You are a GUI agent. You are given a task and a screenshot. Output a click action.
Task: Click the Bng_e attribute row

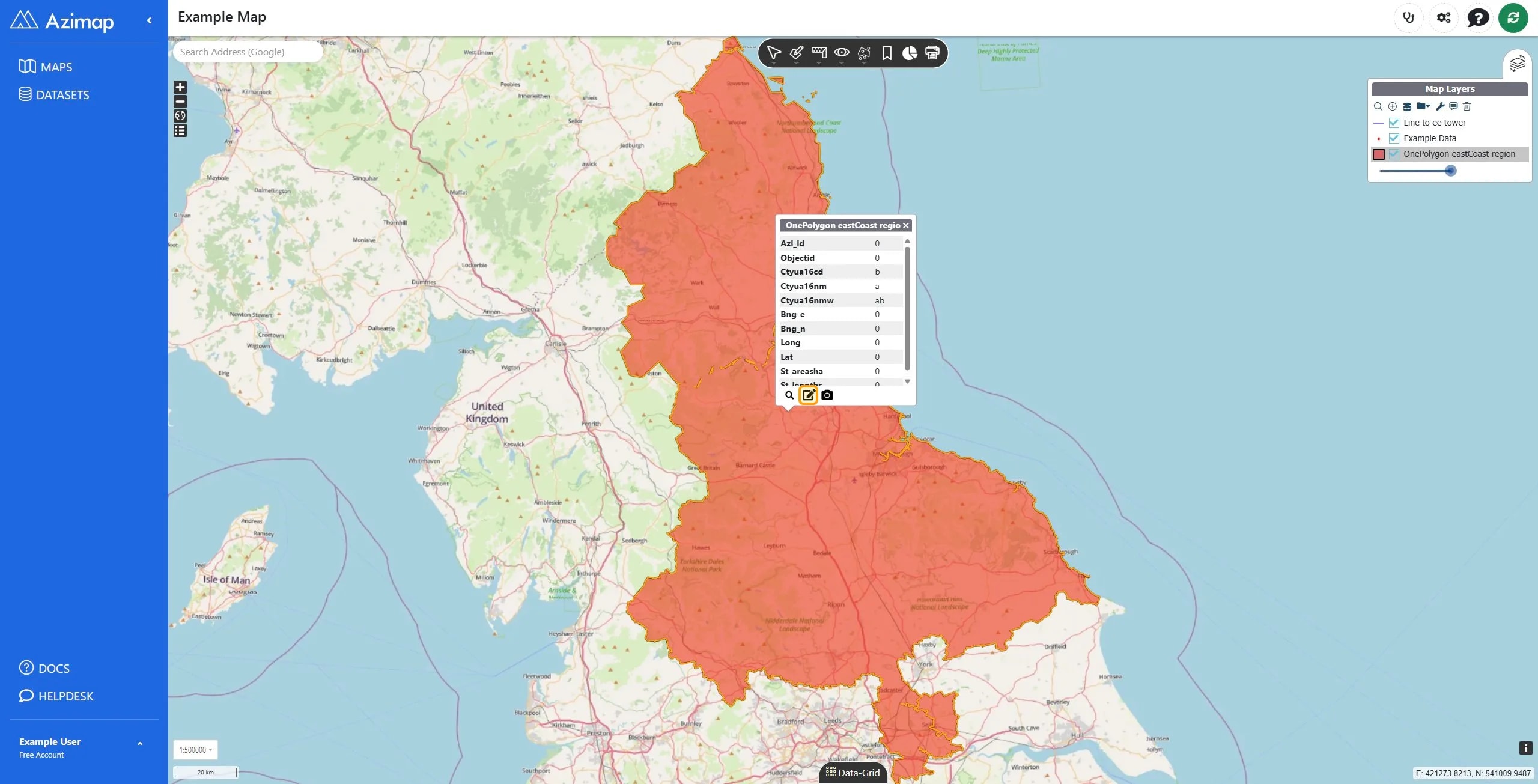click(841, 314)
